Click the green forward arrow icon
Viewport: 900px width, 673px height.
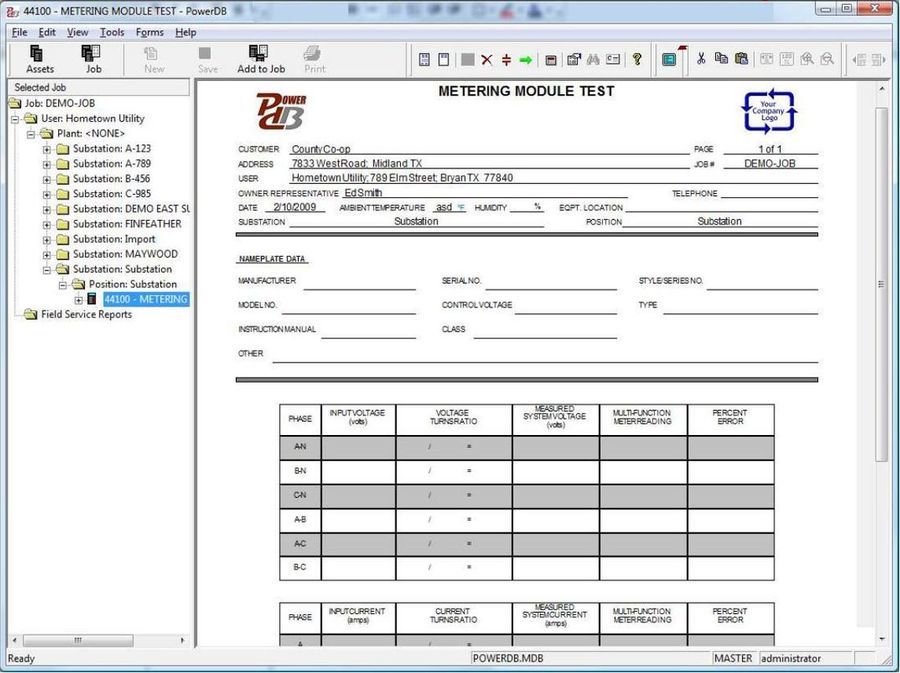(x=524, y=60)
